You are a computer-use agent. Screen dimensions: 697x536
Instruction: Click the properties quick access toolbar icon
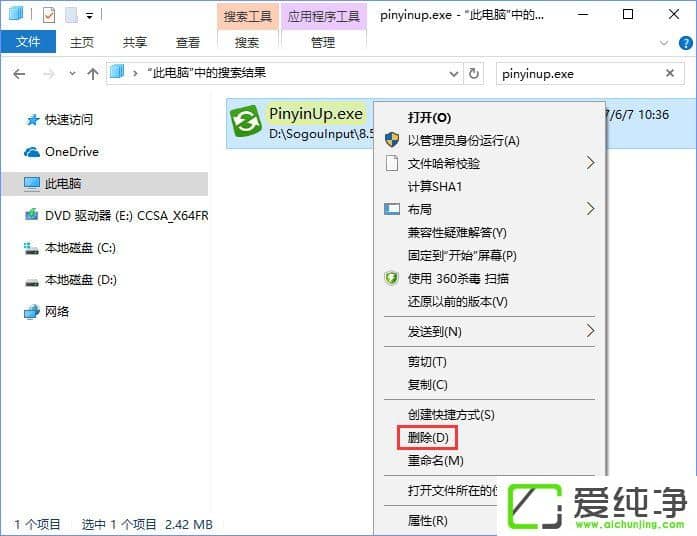pyautogui.click(x=49, y=15)
